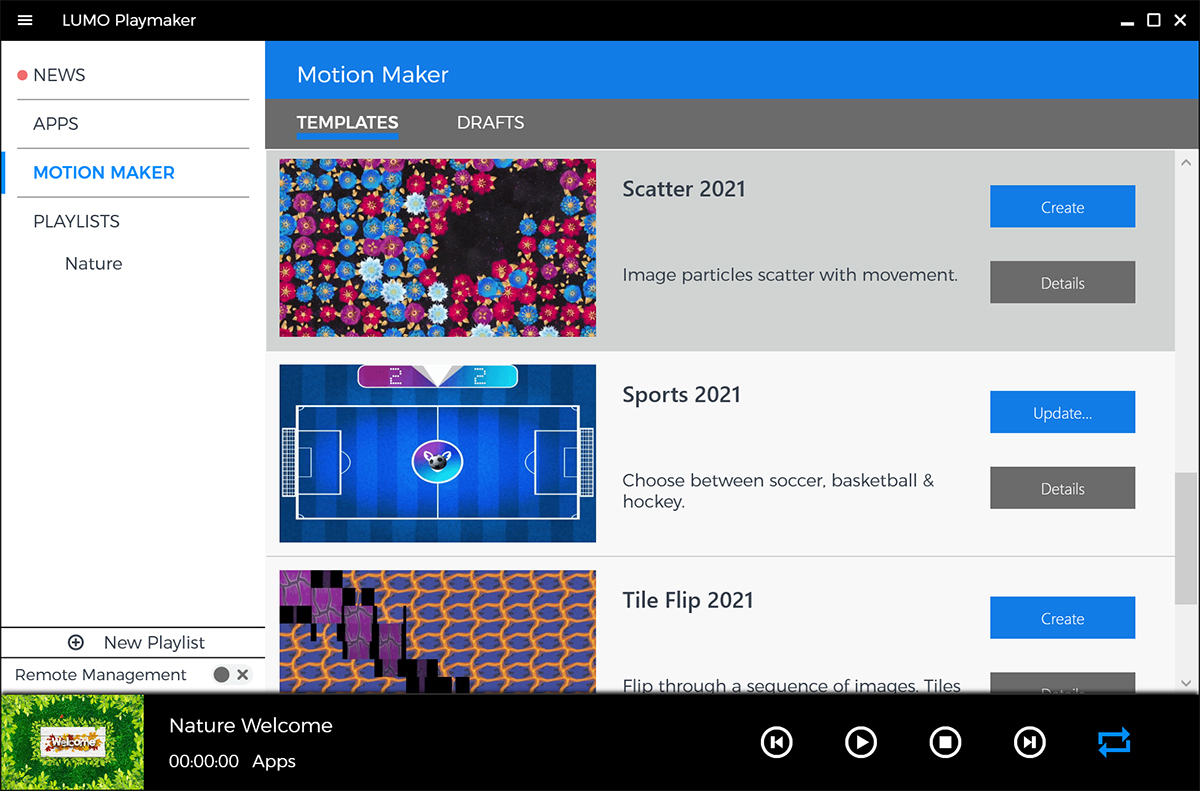Skip to the previous track
The width and height of the screenshot is (1200, 791).
click(776, 742)
